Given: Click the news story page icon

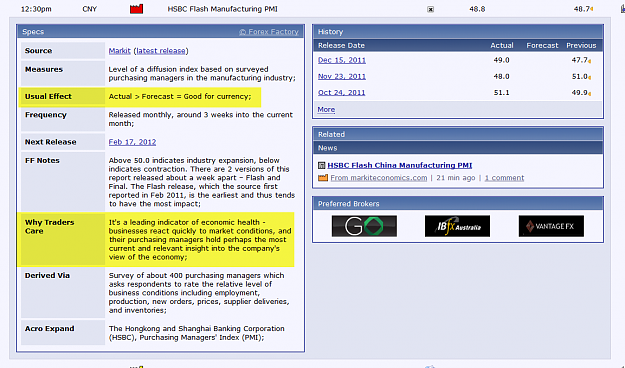Looking at the screenshot, I should 322,165.
